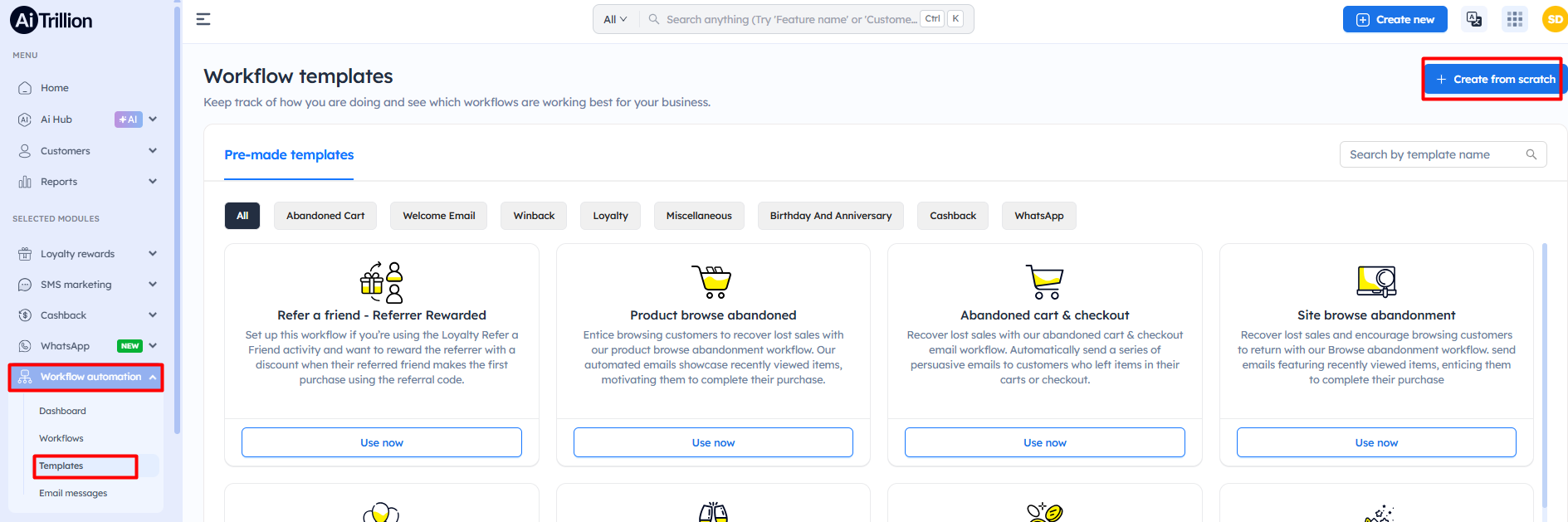Open the apps grid icon
The height and width of the screenshot is (522, 1568).
pos(1515,19)
